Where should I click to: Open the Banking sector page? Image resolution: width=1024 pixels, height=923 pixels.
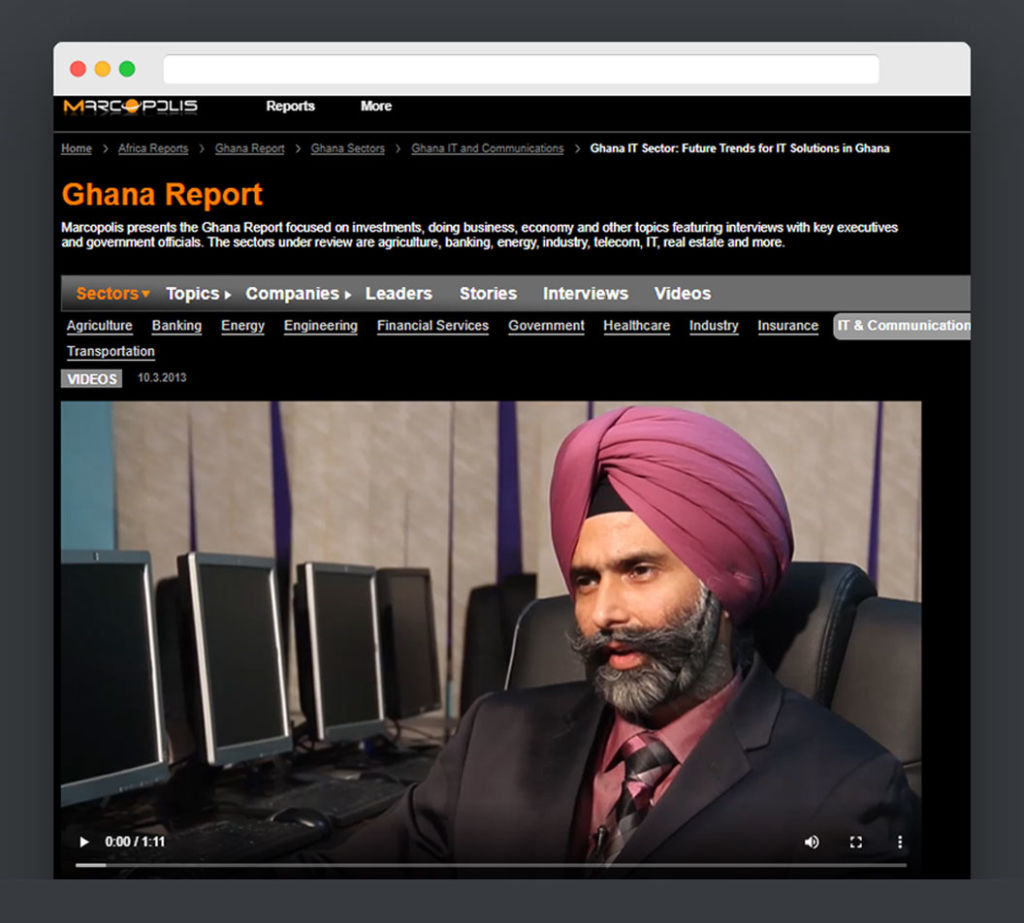click(x=176, y=326)
